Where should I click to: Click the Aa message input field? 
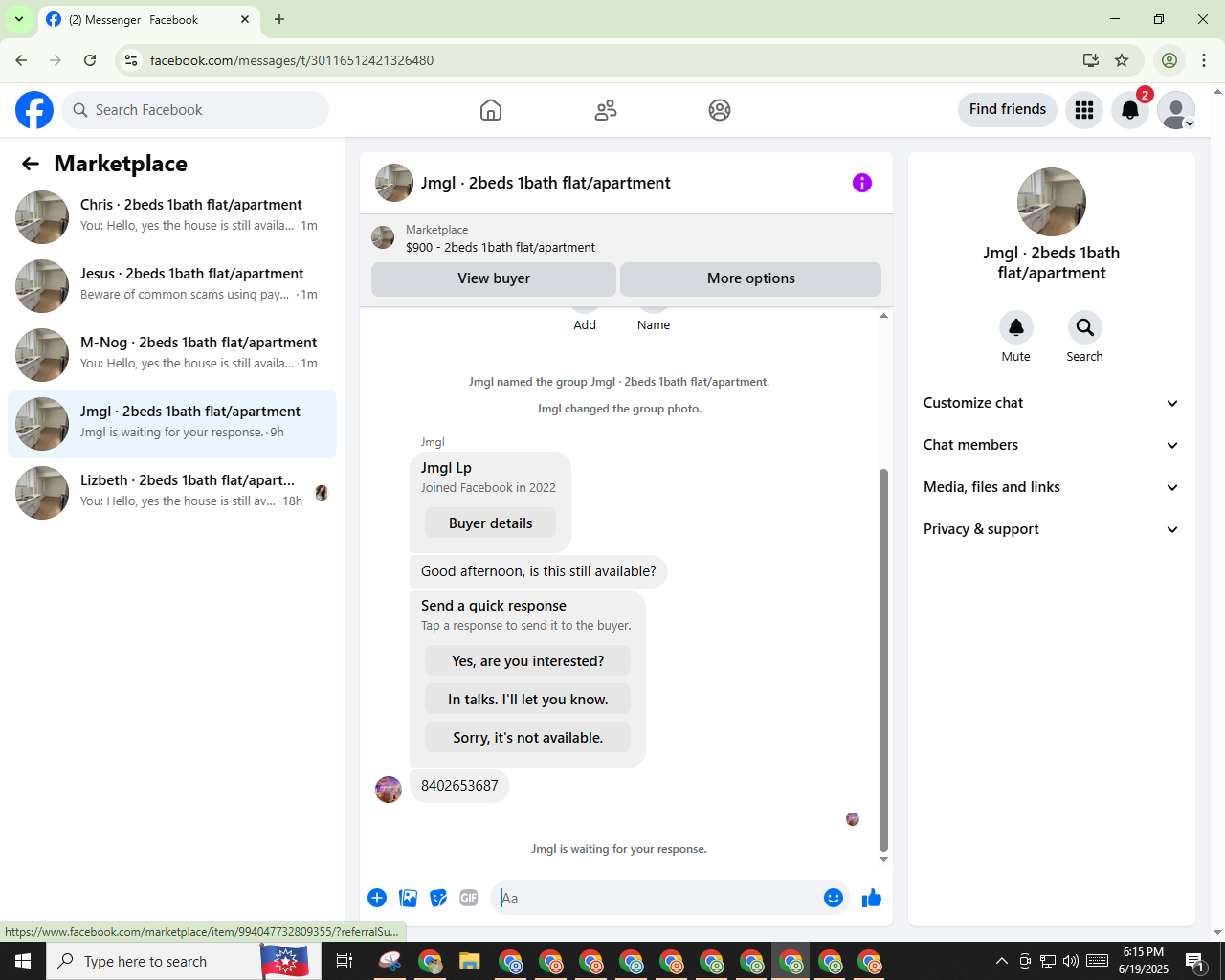[x=658, y=898]
